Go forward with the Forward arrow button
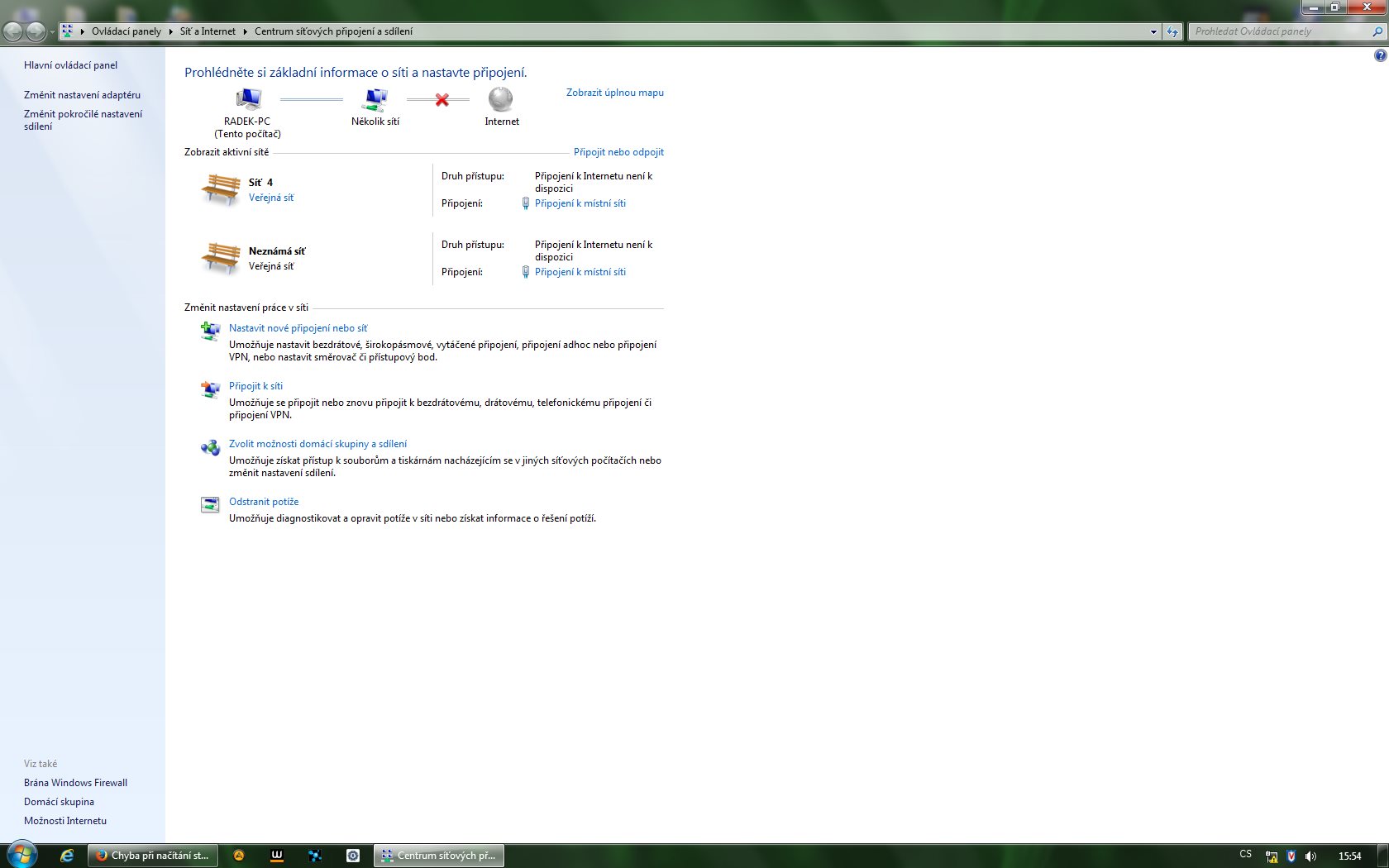Viewport: 1389px width, 868px height. coord(36,31)
